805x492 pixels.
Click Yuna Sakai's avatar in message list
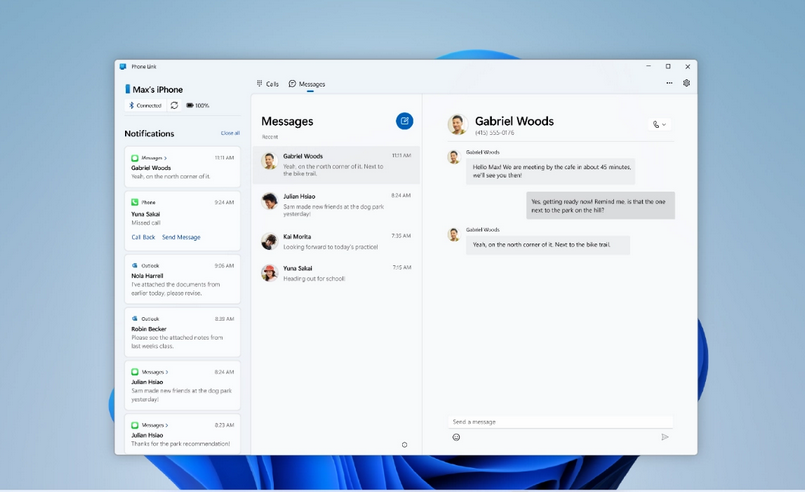270,273
